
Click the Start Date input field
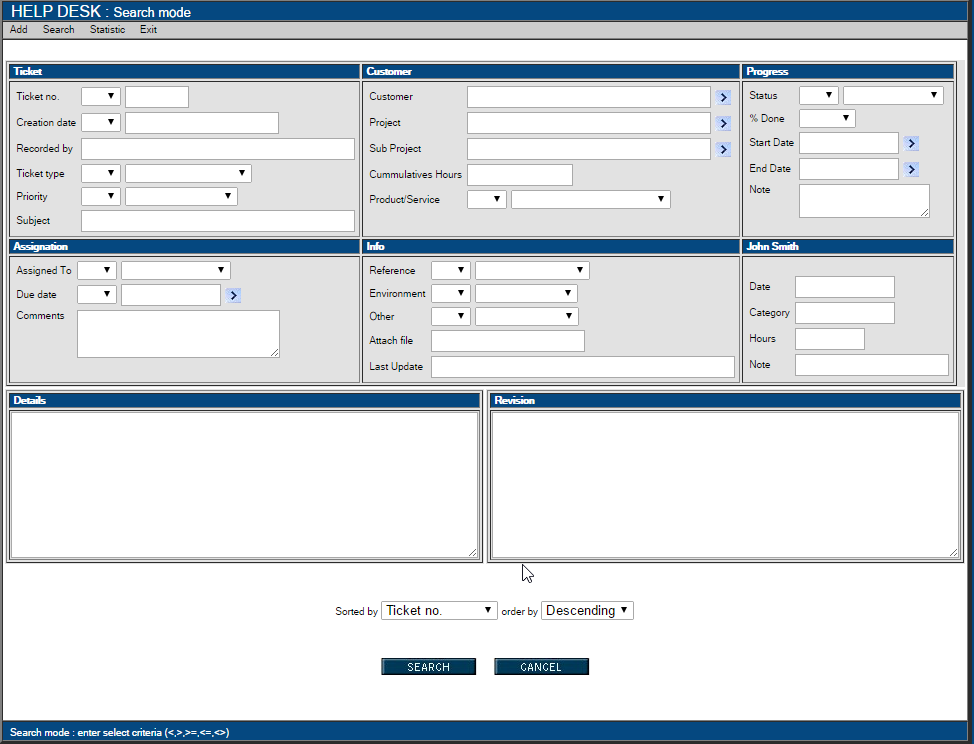click(849, 143)
